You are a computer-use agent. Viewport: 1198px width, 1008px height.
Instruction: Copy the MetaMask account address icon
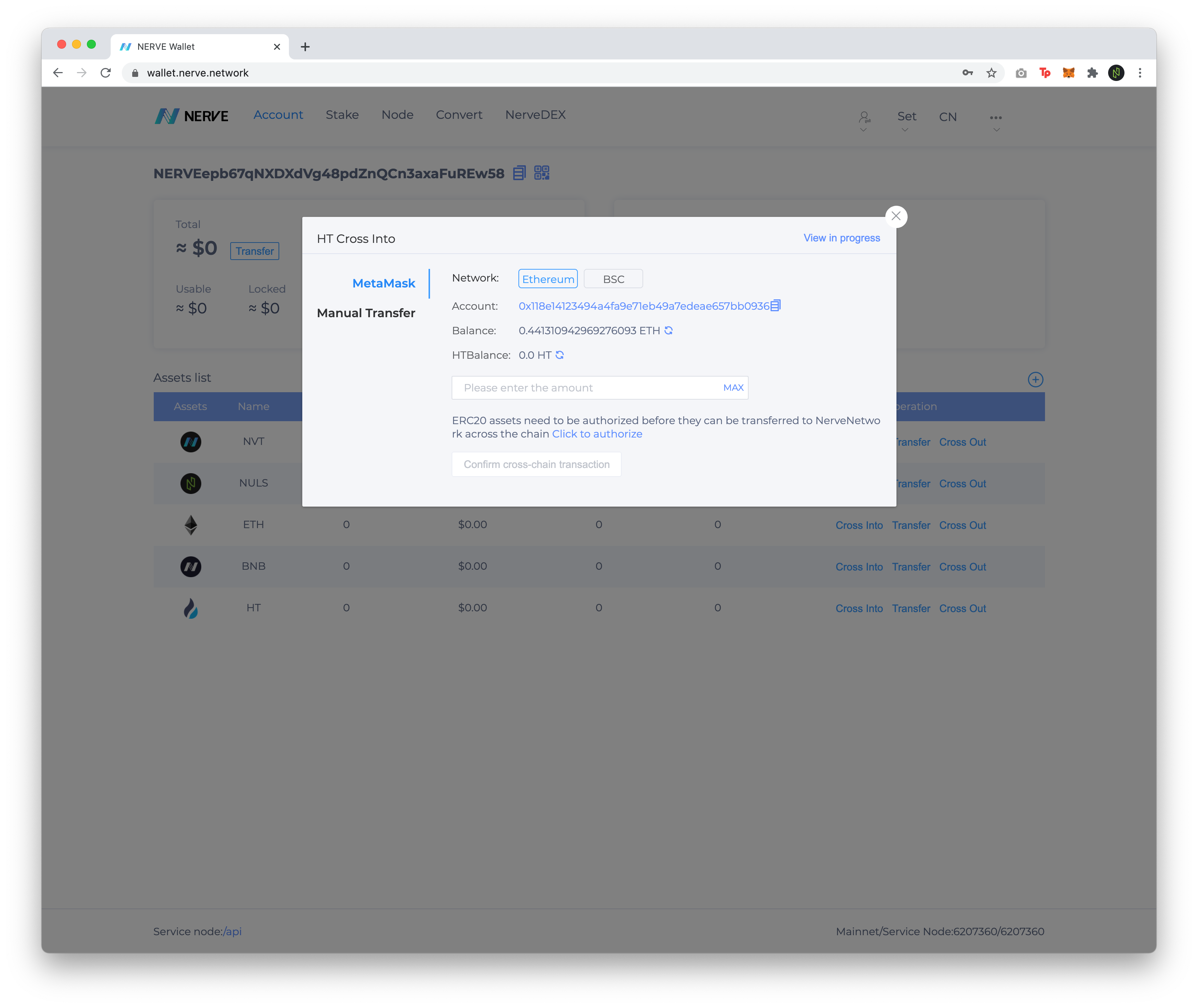[775, 306]
